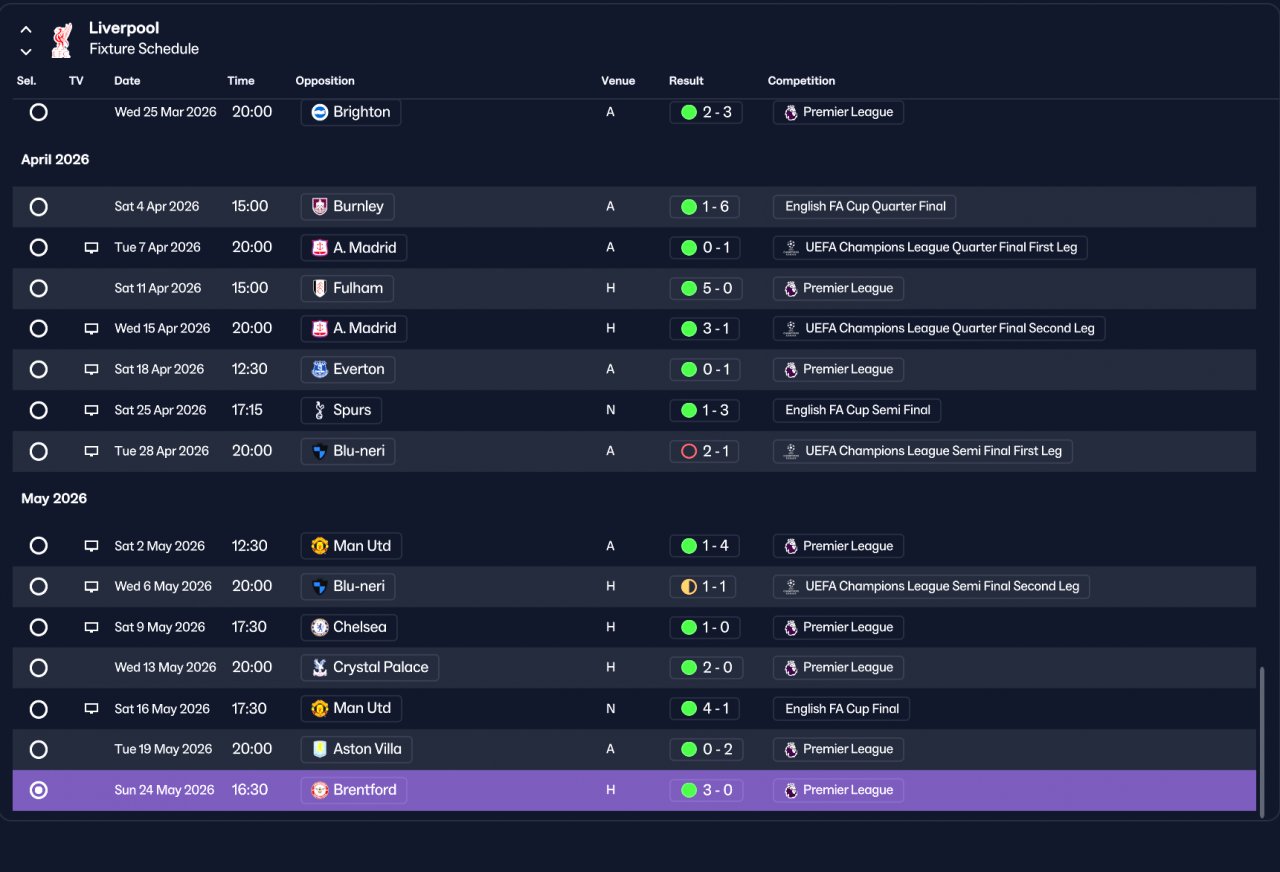Screen dimensions: 1280x872
Task: Click the Brentford club badge icon
Action: [320, 790]
